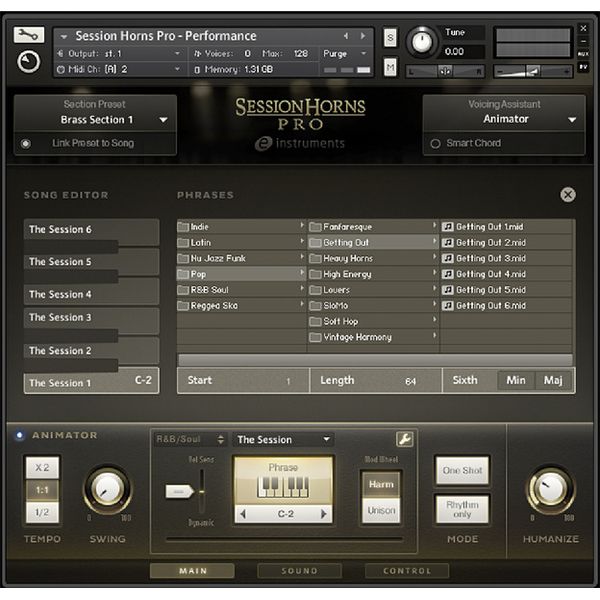This screenshot has width=600, height=600.
Task: Click the Length value field
Action: [376, 381]
